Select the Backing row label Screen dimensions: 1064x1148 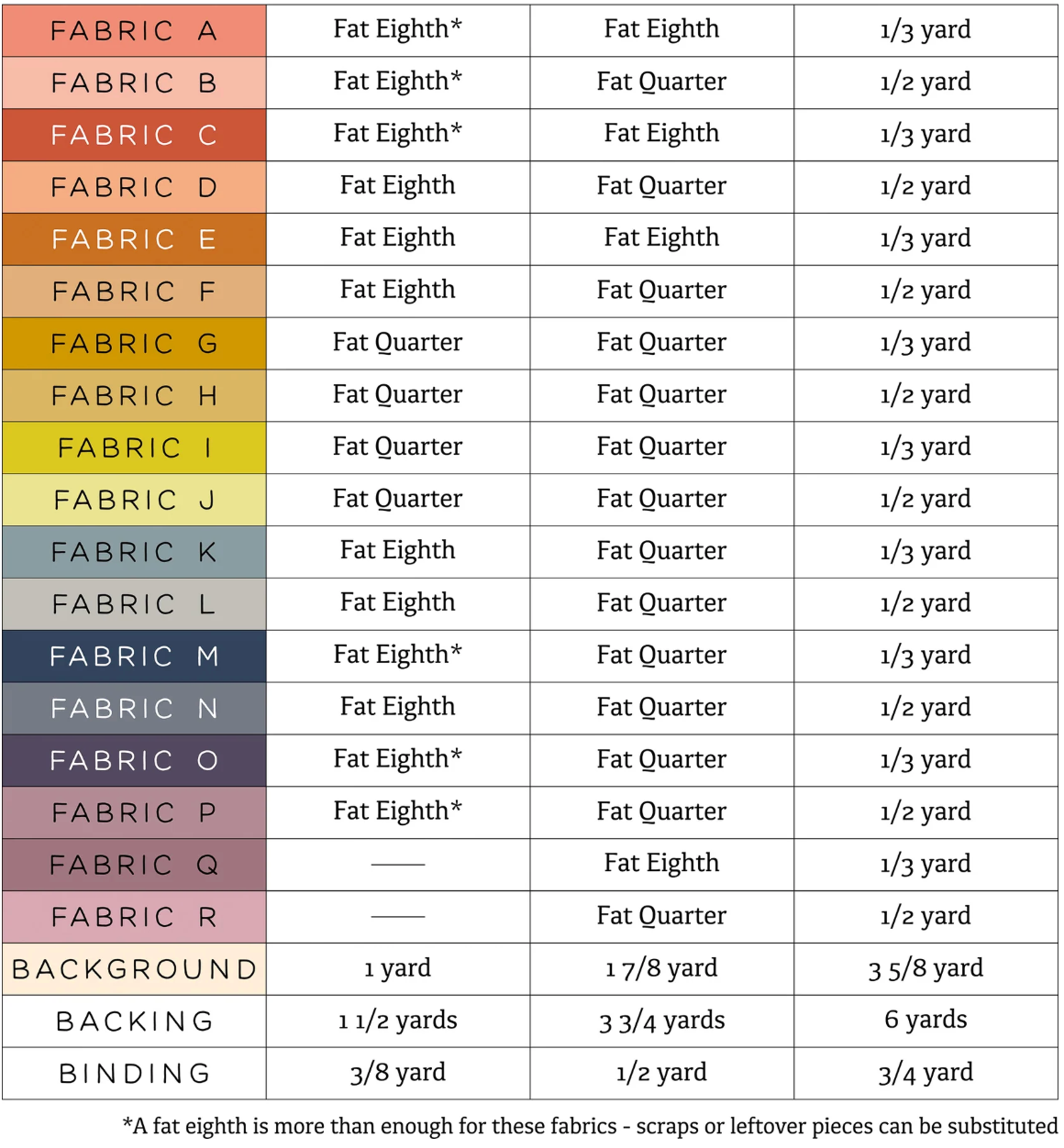click(x=134, y=1021)
